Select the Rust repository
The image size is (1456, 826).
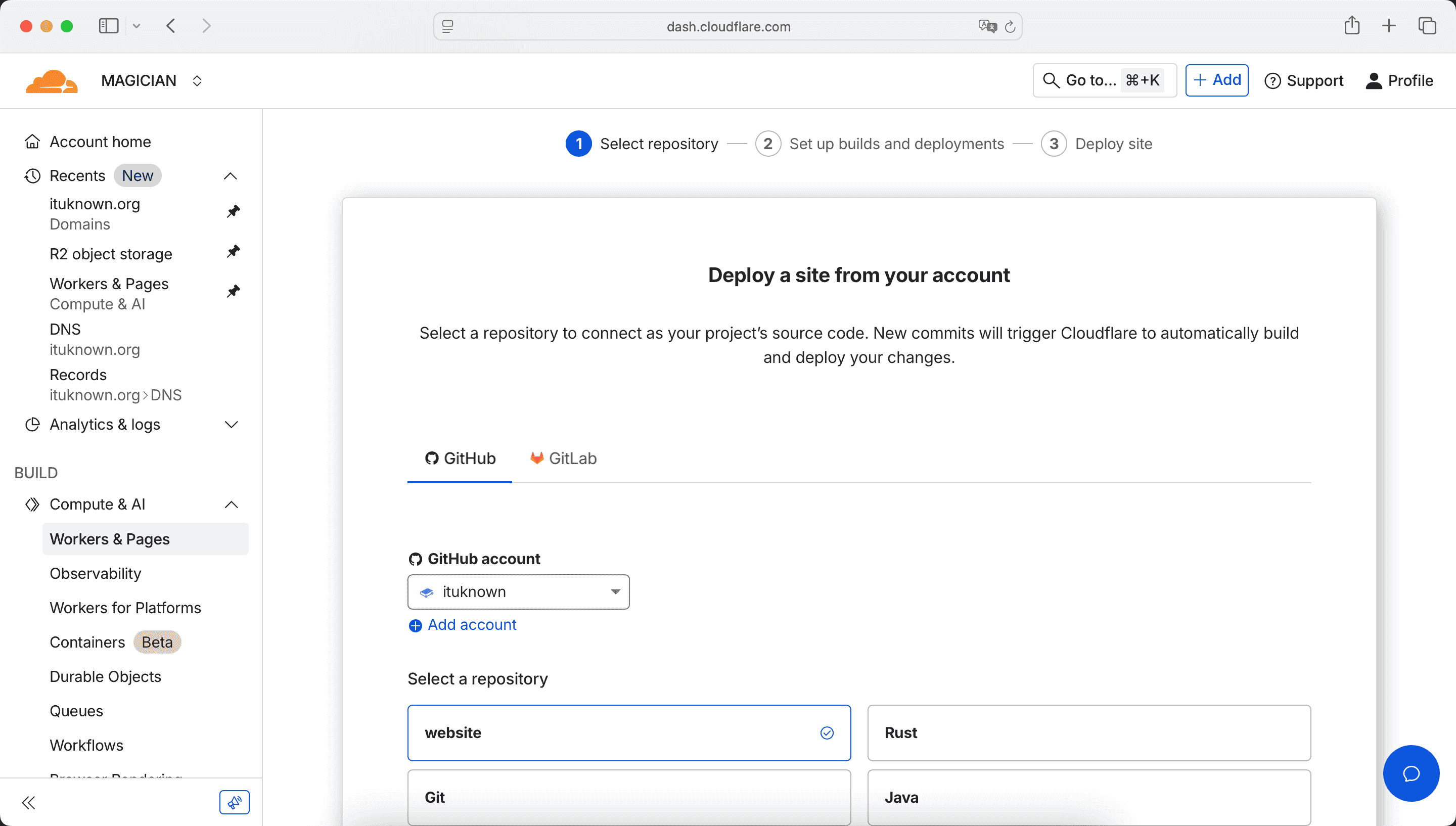click(x=1088, y=732)
